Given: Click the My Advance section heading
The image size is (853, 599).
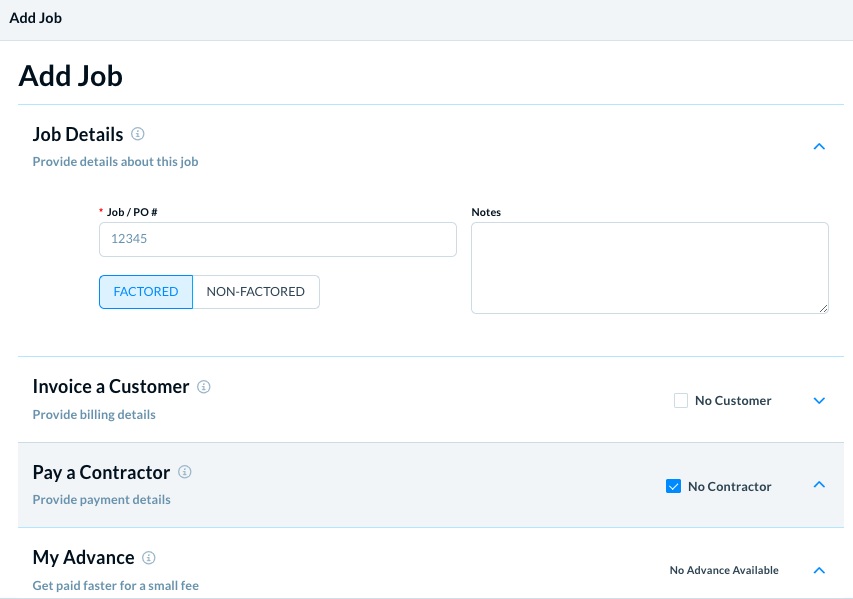Looking at the screenshot, I should point(83,557).
